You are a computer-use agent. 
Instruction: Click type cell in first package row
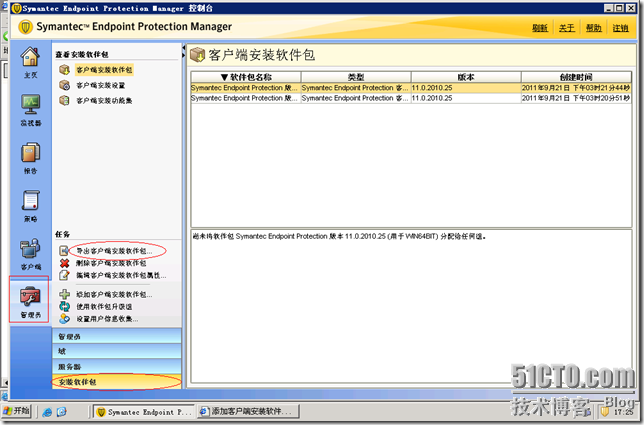click(356, 88)
